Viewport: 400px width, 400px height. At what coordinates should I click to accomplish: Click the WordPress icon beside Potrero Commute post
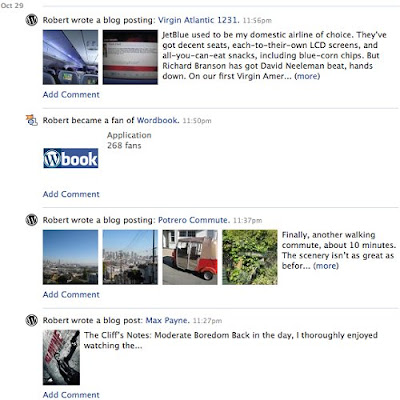click(32, 220)
